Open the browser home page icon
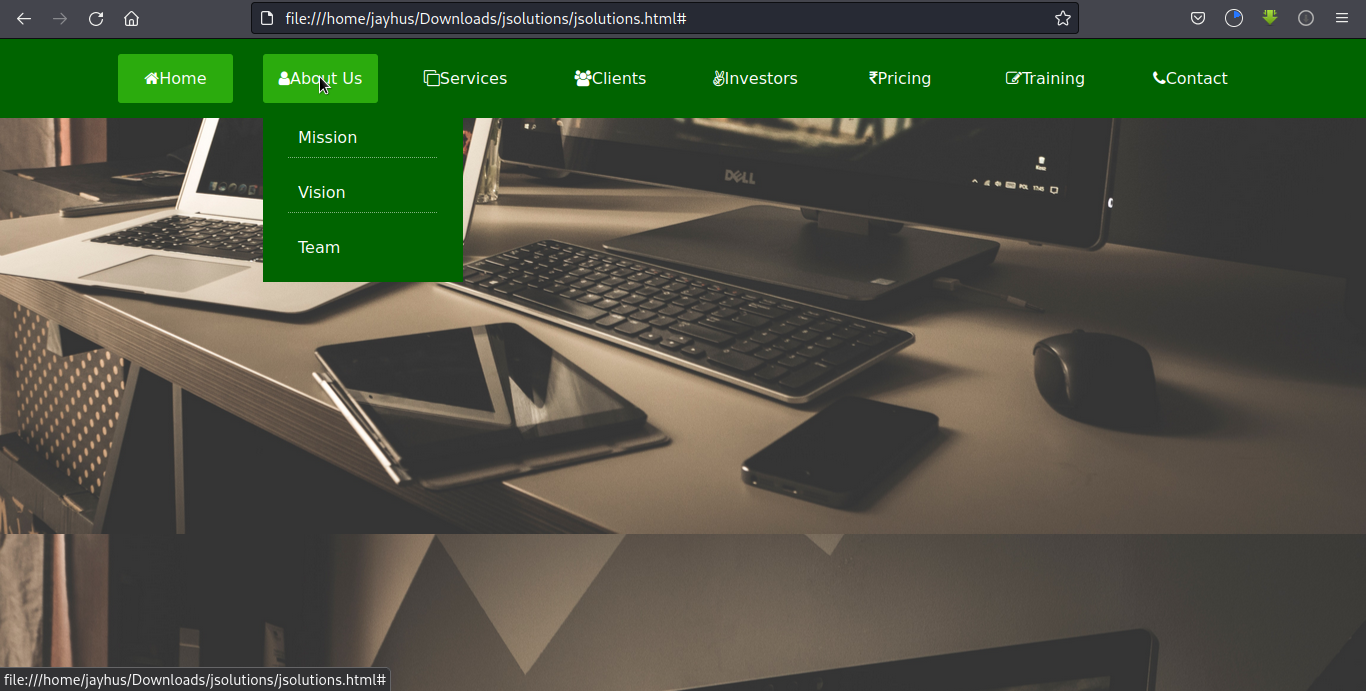The height and width of the screenshot is (691, 1366). point(131,19)
